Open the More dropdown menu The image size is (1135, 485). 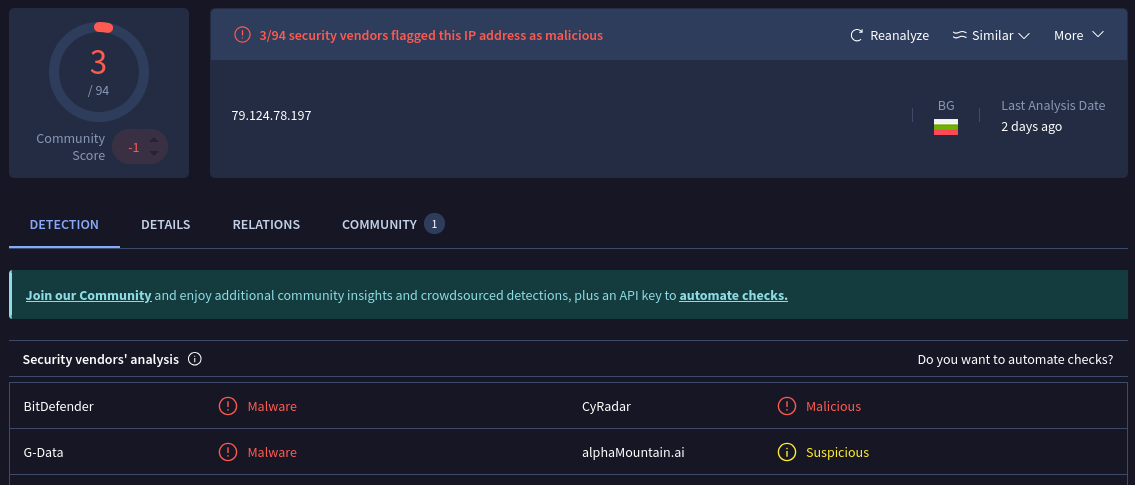click(1078, 35)
